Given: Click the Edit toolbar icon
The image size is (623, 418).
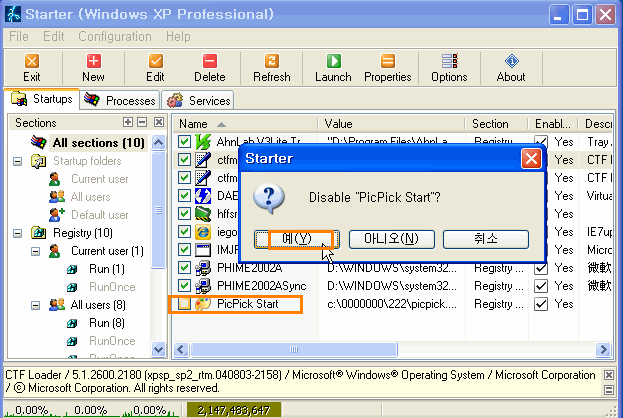Looking at the screenshot, I should [155, 61].
